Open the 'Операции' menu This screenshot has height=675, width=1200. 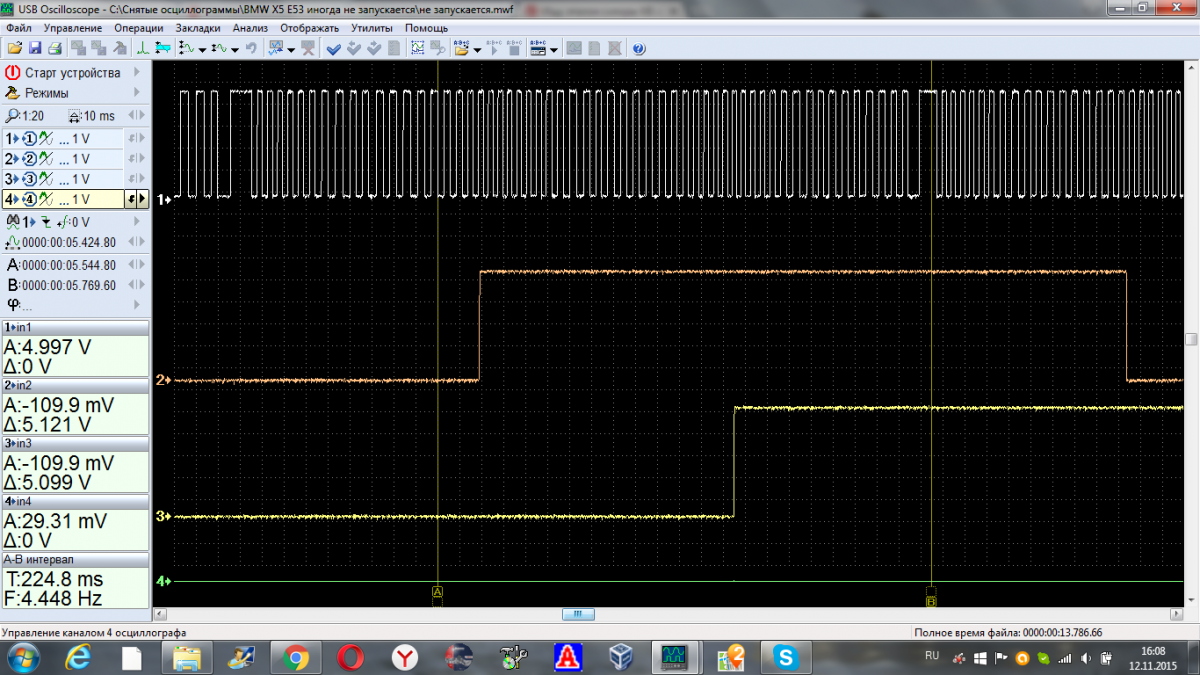point(139,28)
